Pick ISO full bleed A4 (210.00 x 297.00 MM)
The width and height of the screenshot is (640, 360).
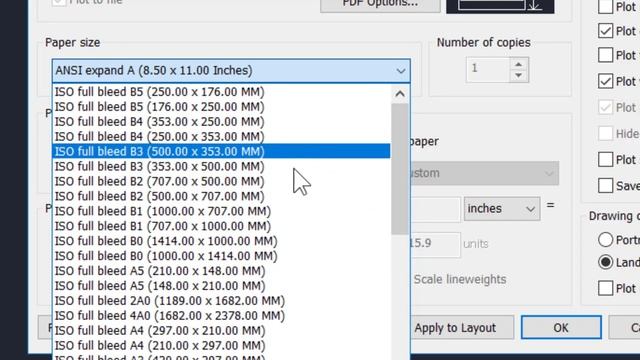(x=221, y=346)
